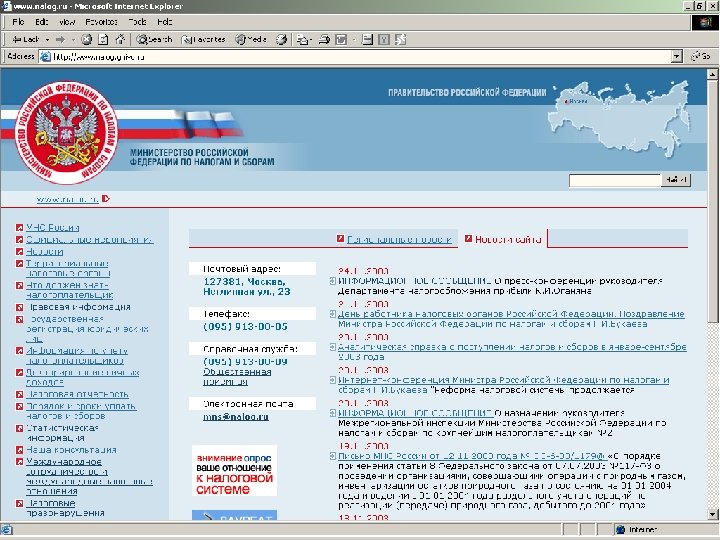Viewport: 720px width, 540px height.
Task: Switch to the Новости сайта tab
Action: 508,239
